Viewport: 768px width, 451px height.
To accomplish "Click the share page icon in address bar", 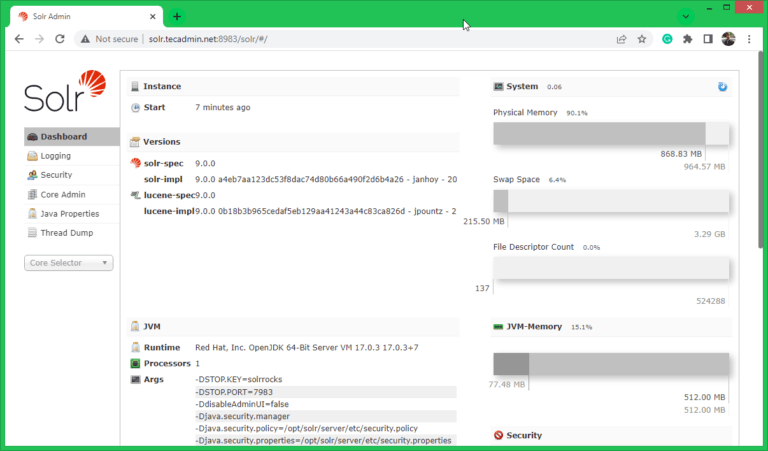I will click(x=621, y=39).
